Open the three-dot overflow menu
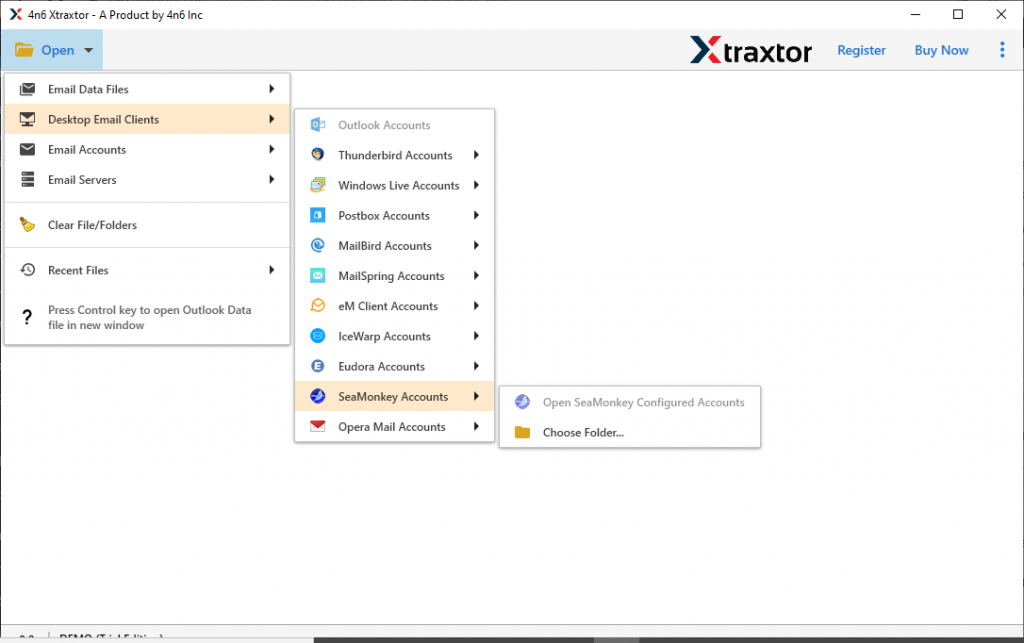 (1002, 49)
